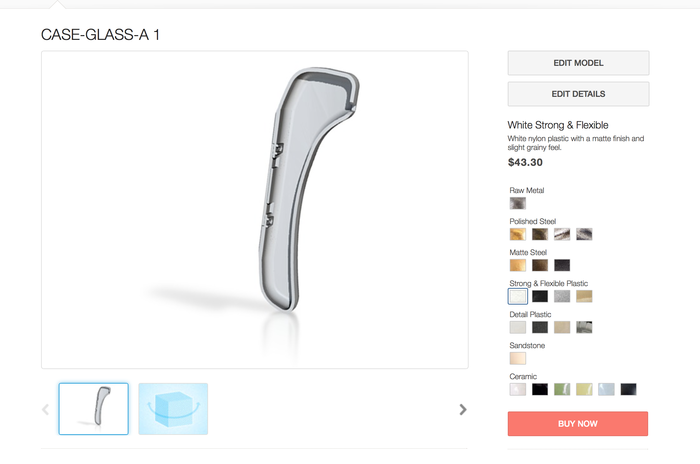Click the main product render image

point(254,209)
